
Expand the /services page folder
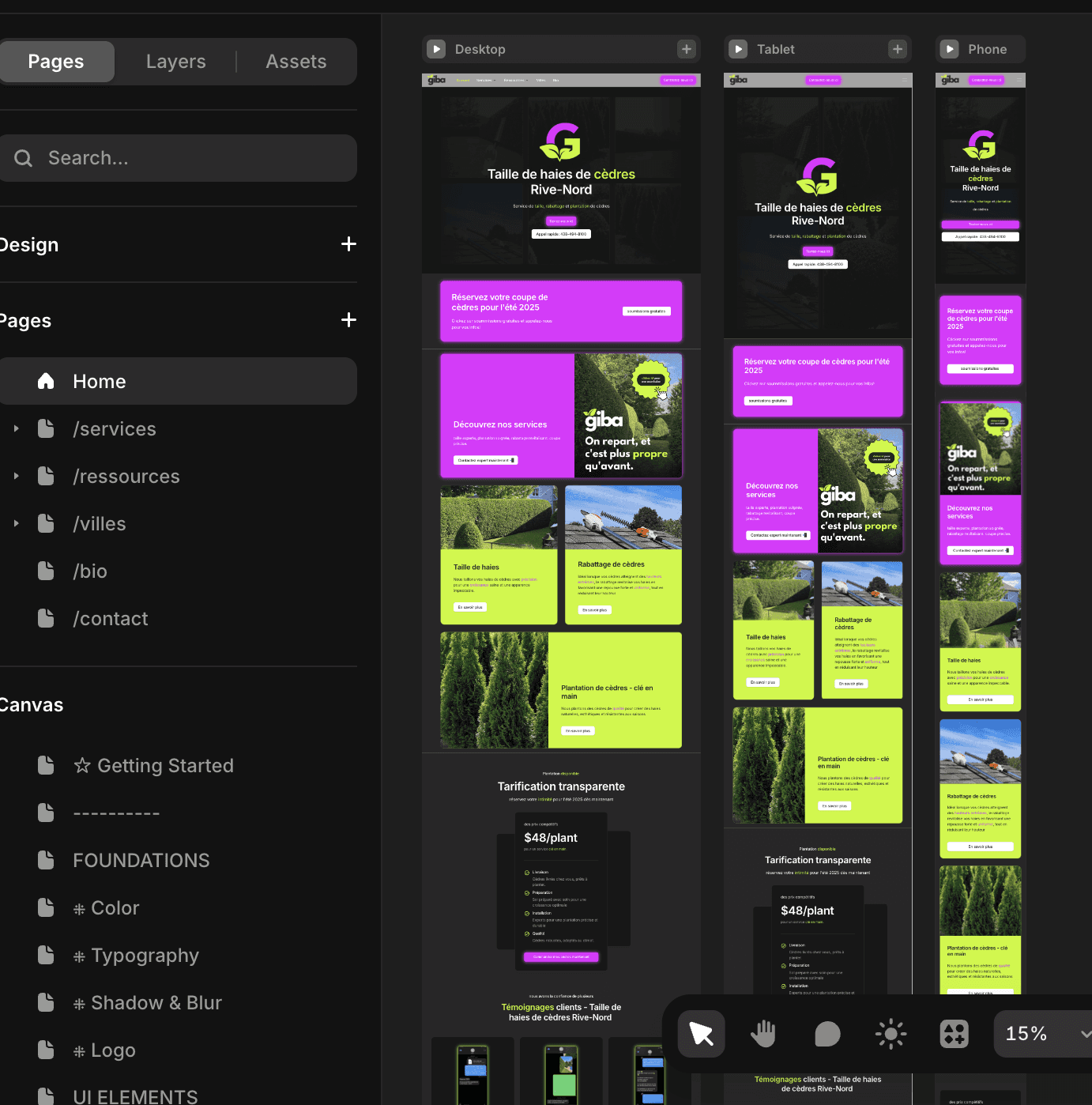[x=16, y=428]
